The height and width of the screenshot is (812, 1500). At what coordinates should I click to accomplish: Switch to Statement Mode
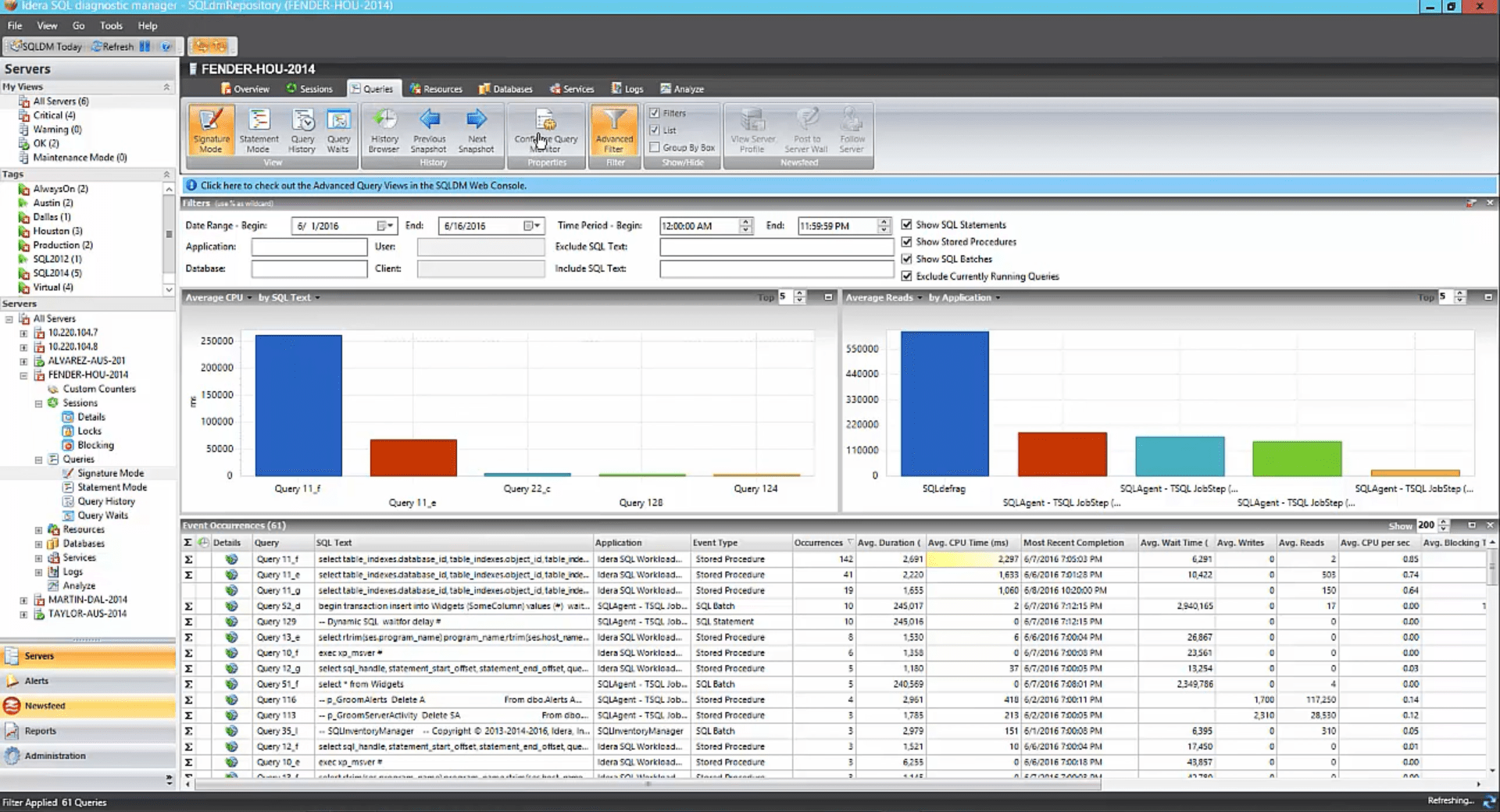click(x=259, y=130)
